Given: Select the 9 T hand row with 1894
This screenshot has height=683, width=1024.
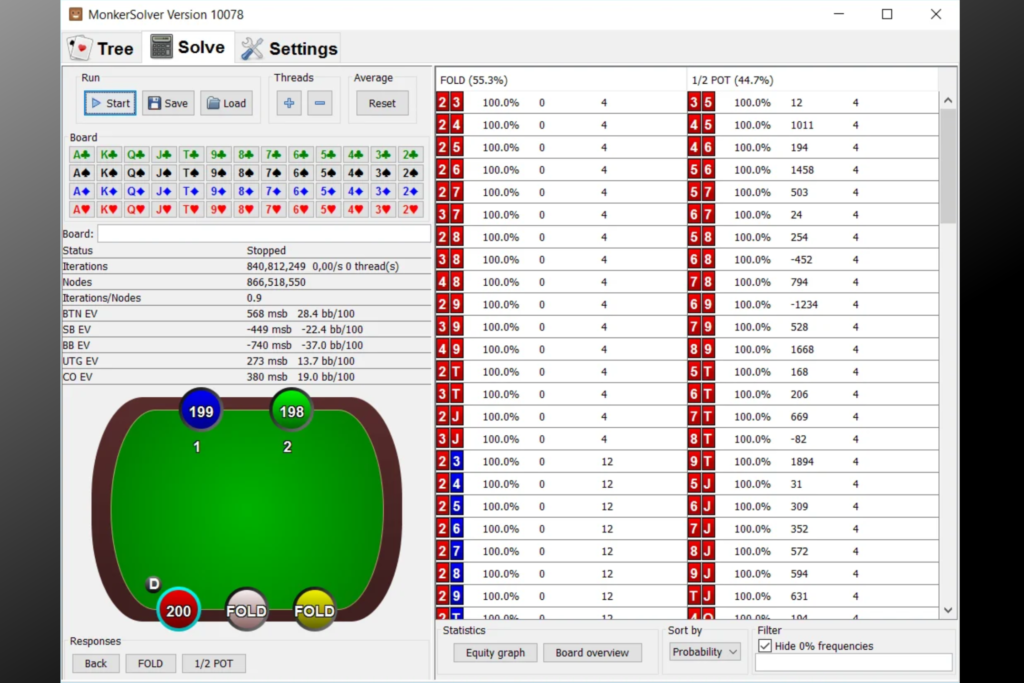Looking at the screenshot, I should (x=813, y=462).
